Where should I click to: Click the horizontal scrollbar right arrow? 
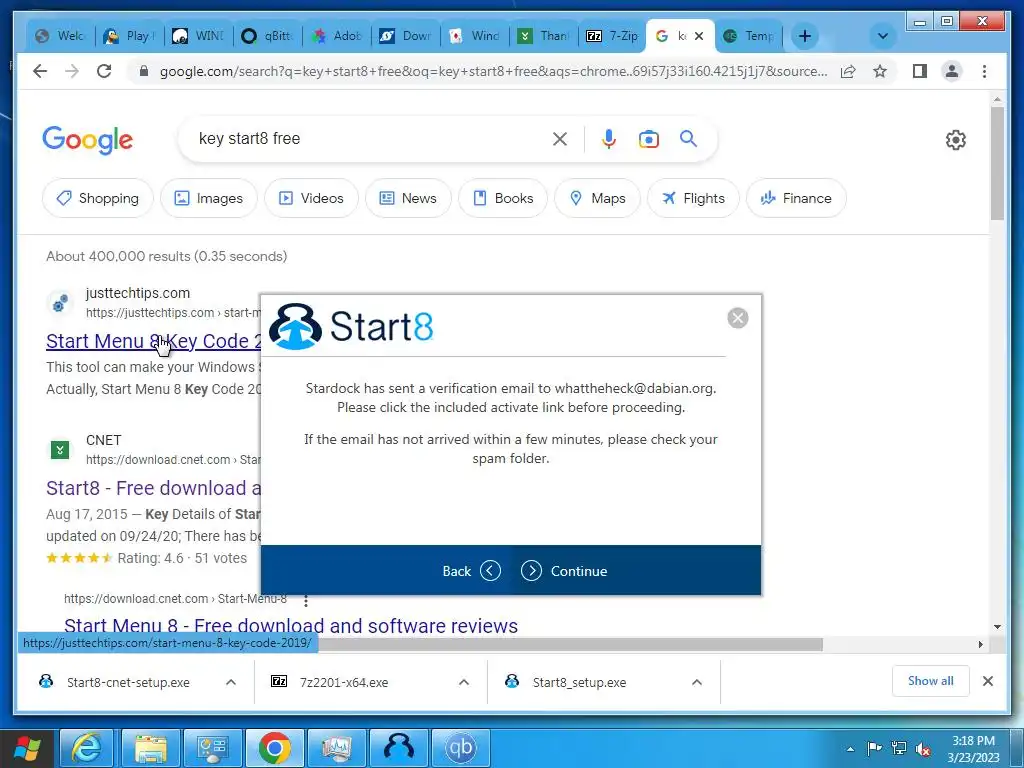pos(980,645)
